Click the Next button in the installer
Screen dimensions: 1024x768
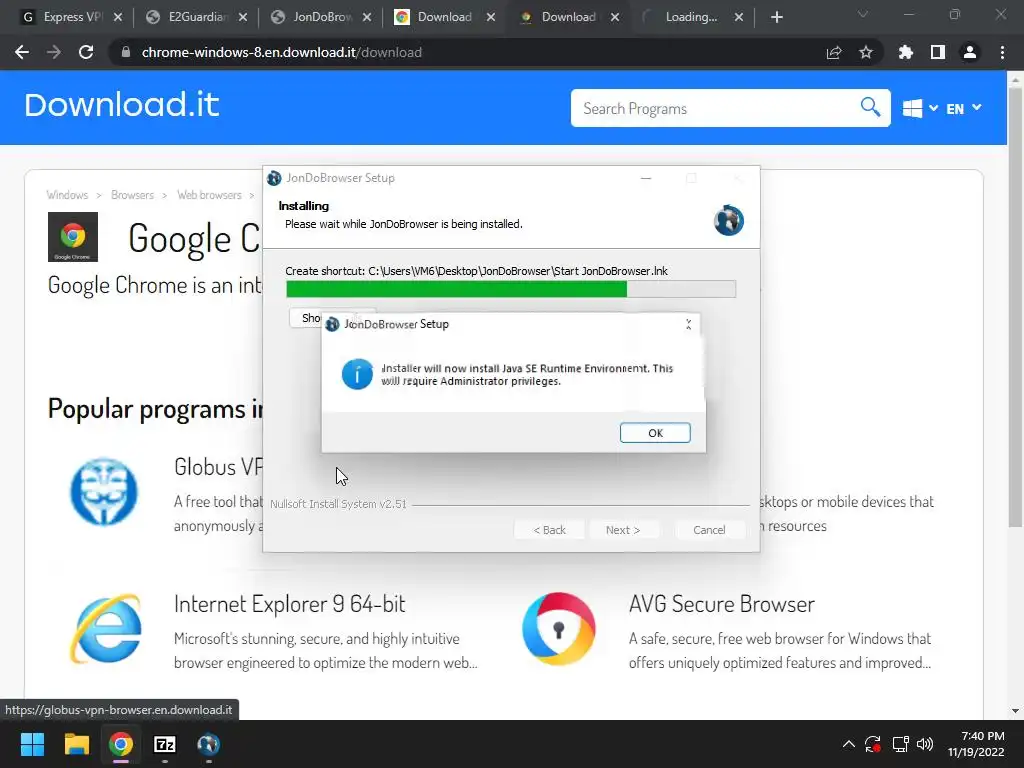click(622, 530)
